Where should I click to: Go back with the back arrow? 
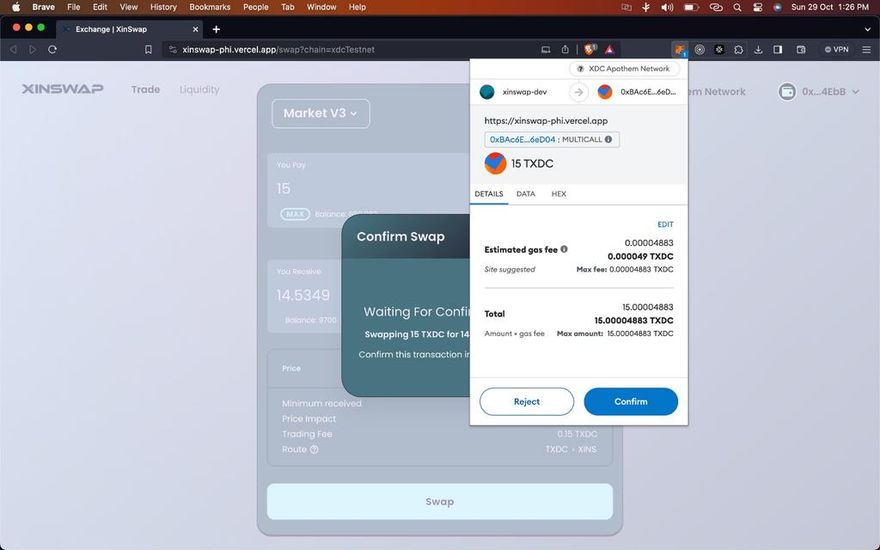click(x=13, y=49)
